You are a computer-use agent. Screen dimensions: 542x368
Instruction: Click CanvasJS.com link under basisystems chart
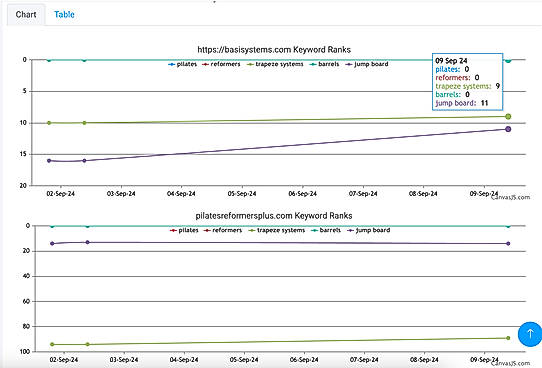(511, 197)
